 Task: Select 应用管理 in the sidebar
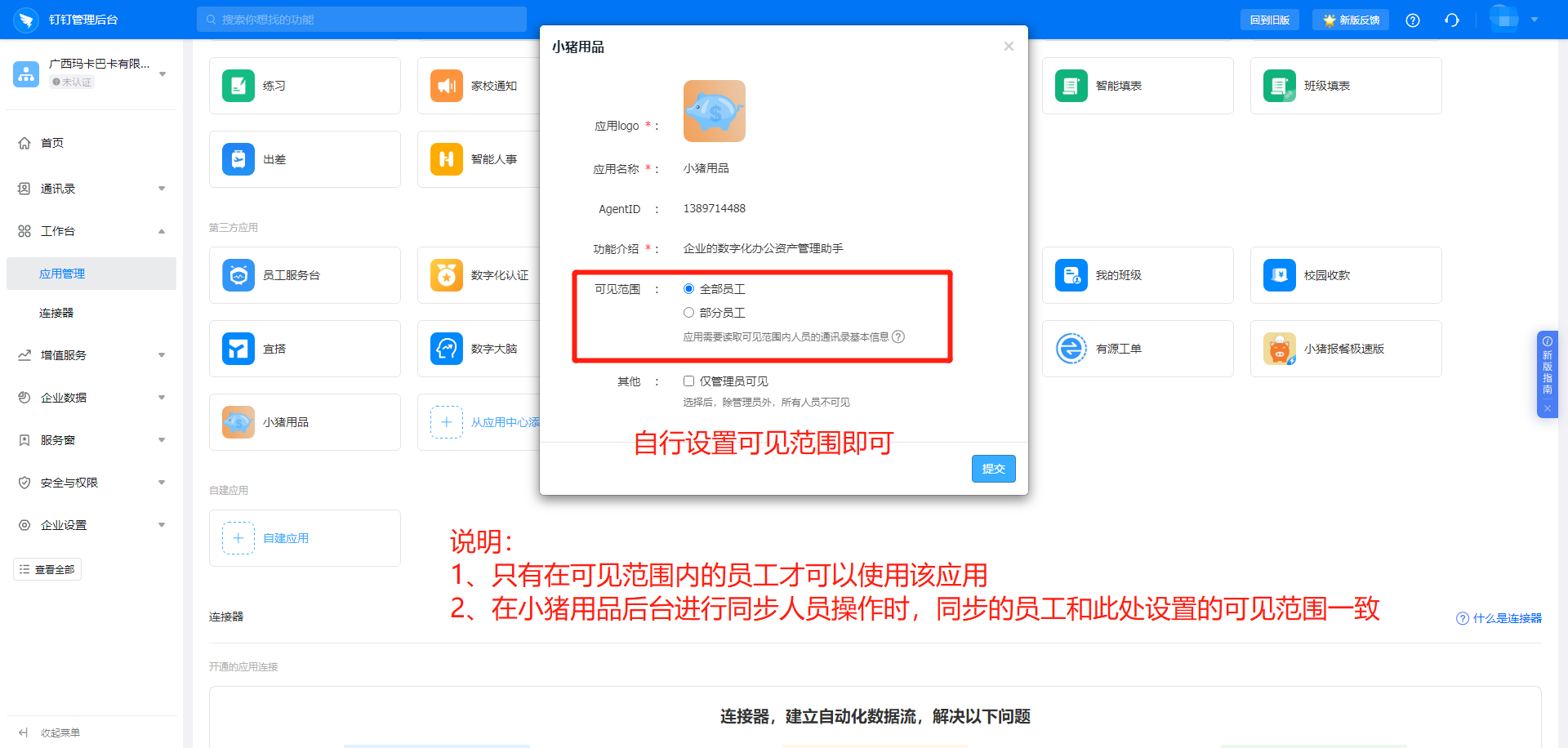[x=91, y=274]
